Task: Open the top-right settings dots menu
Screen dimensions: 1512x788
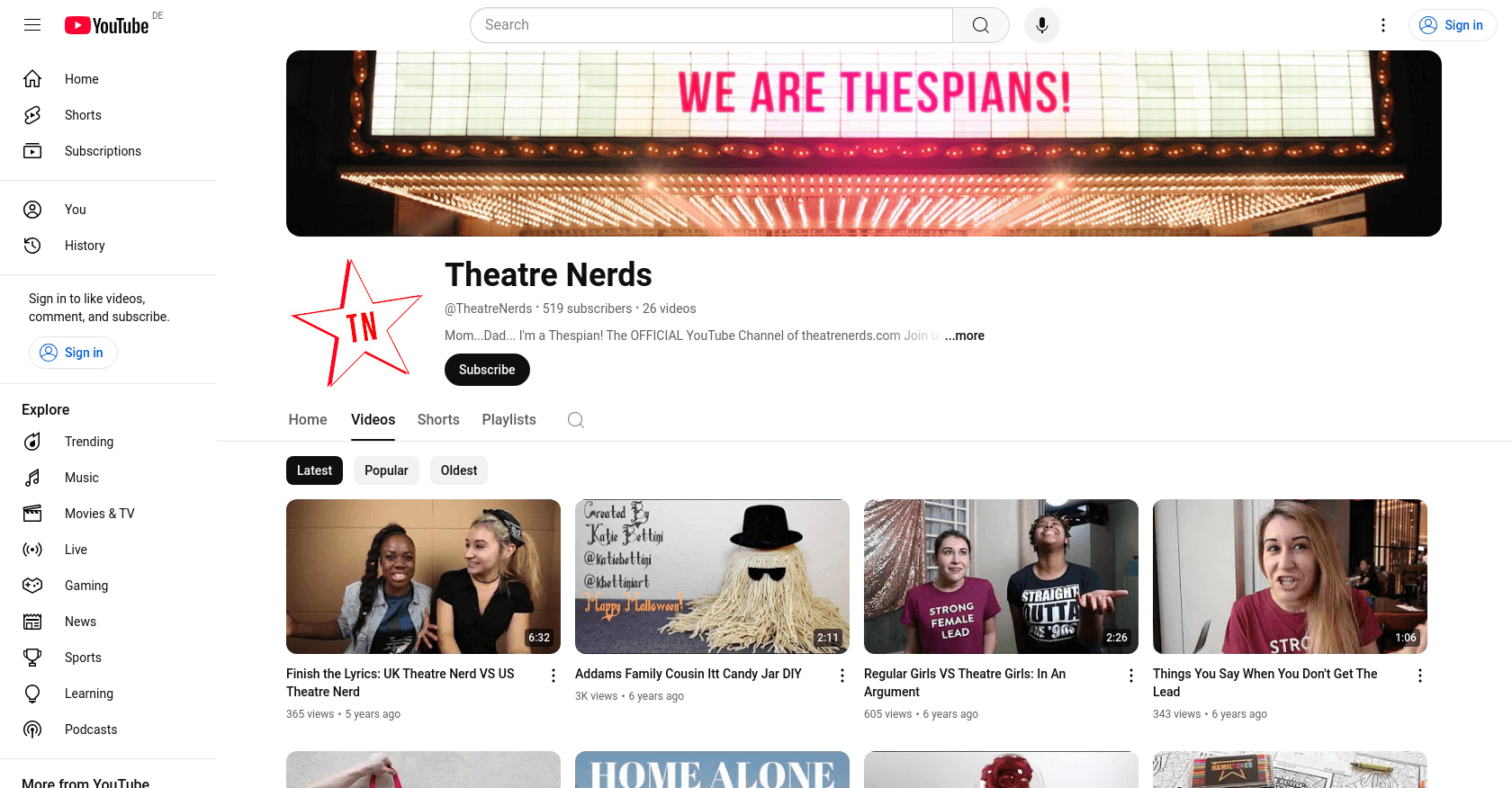Action: pos(1383,25)
